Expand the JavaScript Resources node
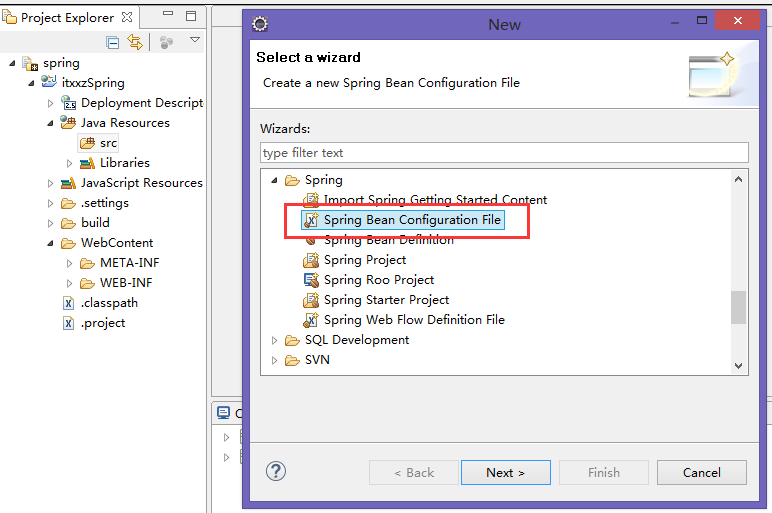Screen dimensions: 772x513 [50, 184]
